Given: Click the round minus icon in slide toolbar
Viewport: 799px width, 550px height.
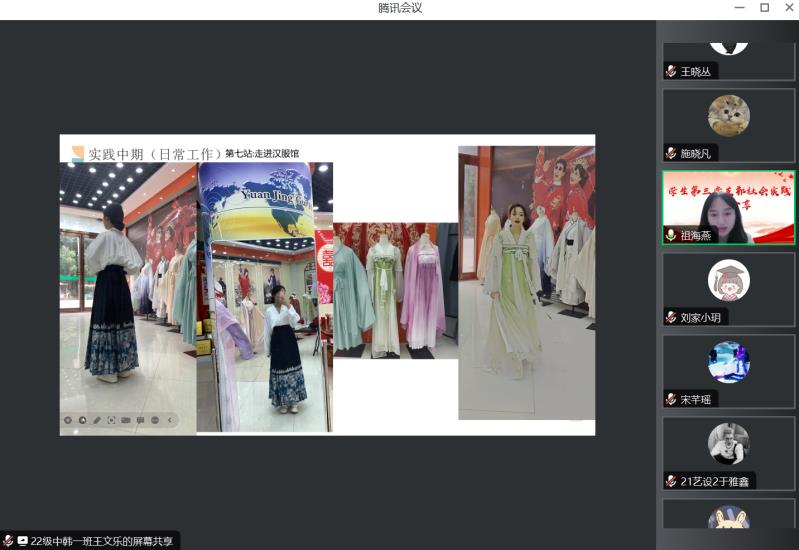Looking at the screenshot, I should (x=155, y=420).
